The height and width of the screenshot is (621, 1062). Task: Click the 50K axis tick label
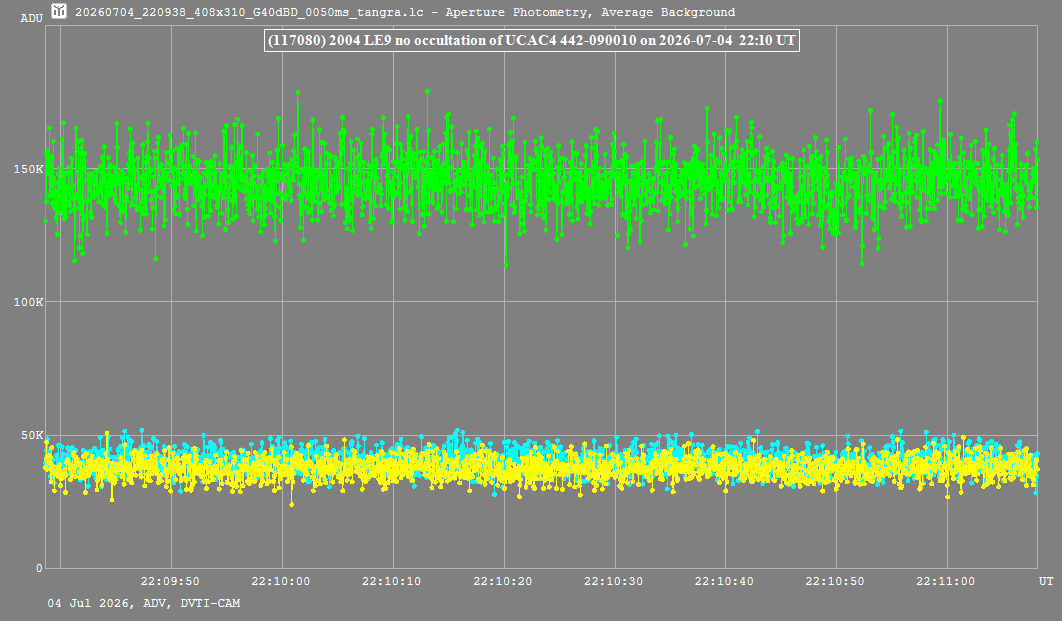click(x=31, y=435)
